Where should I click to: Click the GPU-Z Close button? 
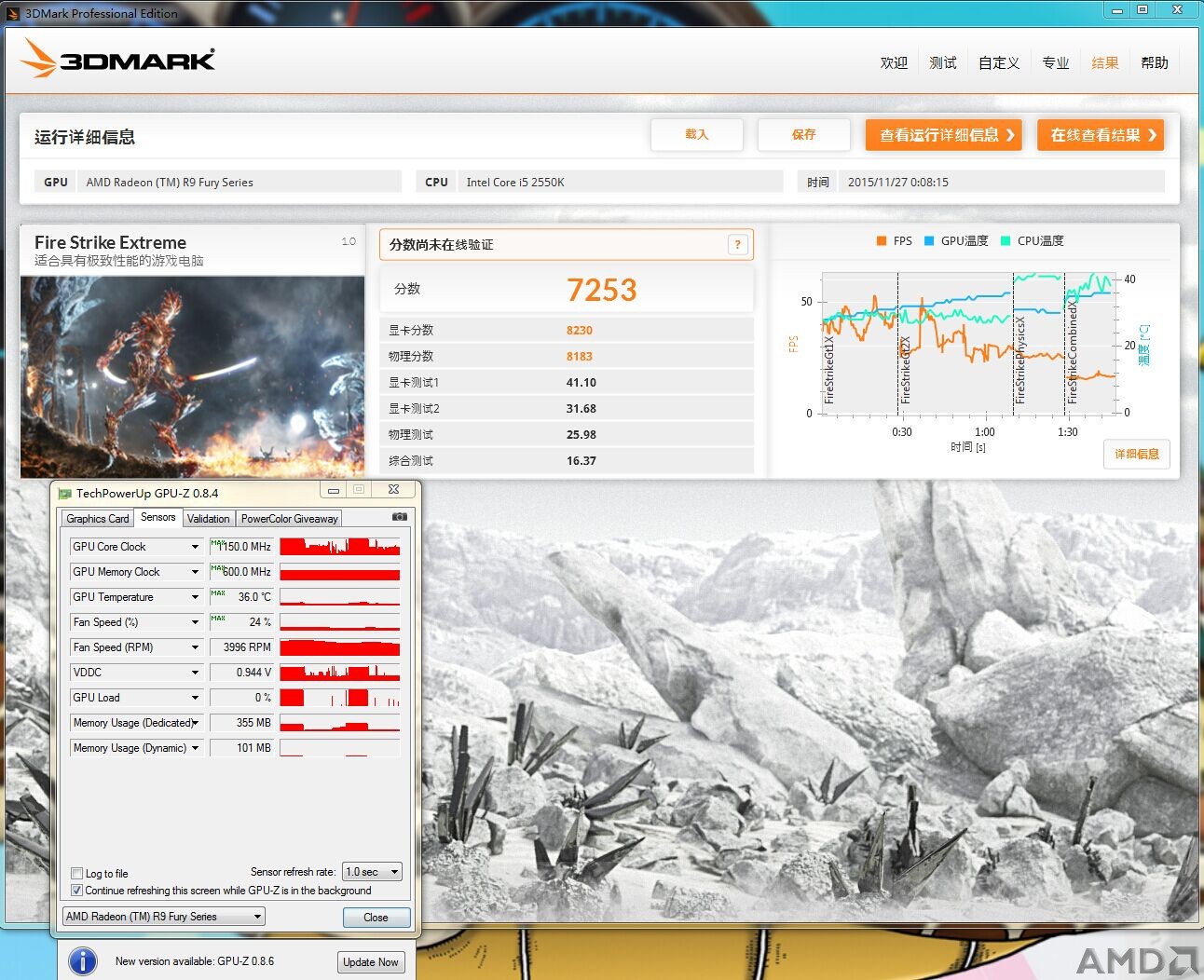376,918
